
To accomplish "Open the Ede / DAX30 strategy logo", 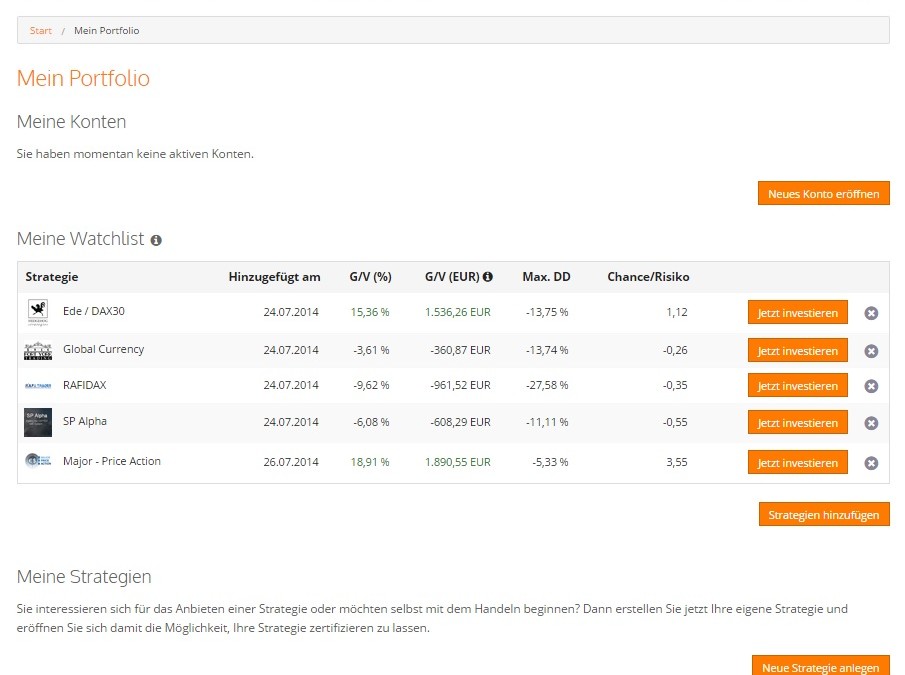I will (37, 312).
